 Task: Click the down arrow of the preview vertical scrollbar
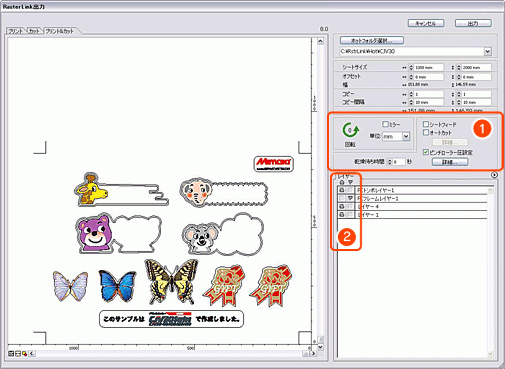320,347
